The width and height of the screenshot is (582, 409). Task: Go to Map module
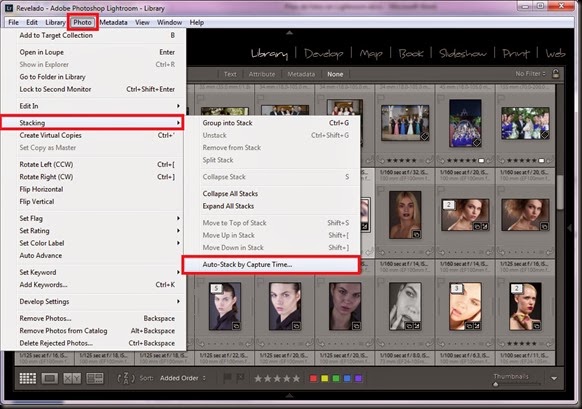coord(371,54)
